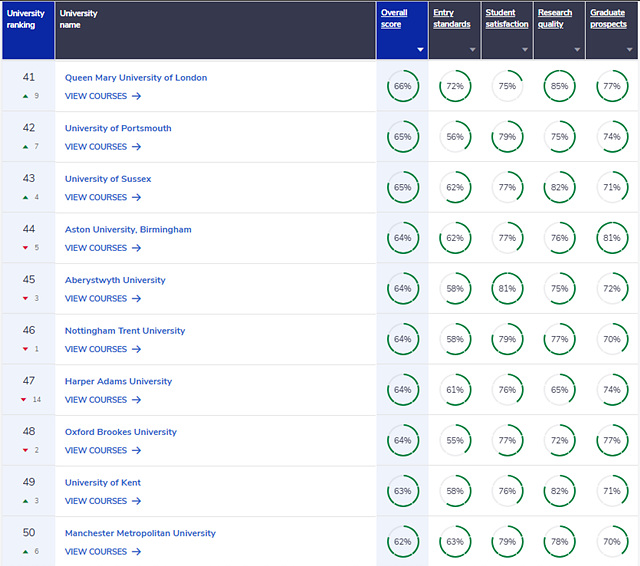Viewport: 640px width, 566px height.
Task: Open University of Sussex link
Action: pyautogui.click(x=108, y=179)
